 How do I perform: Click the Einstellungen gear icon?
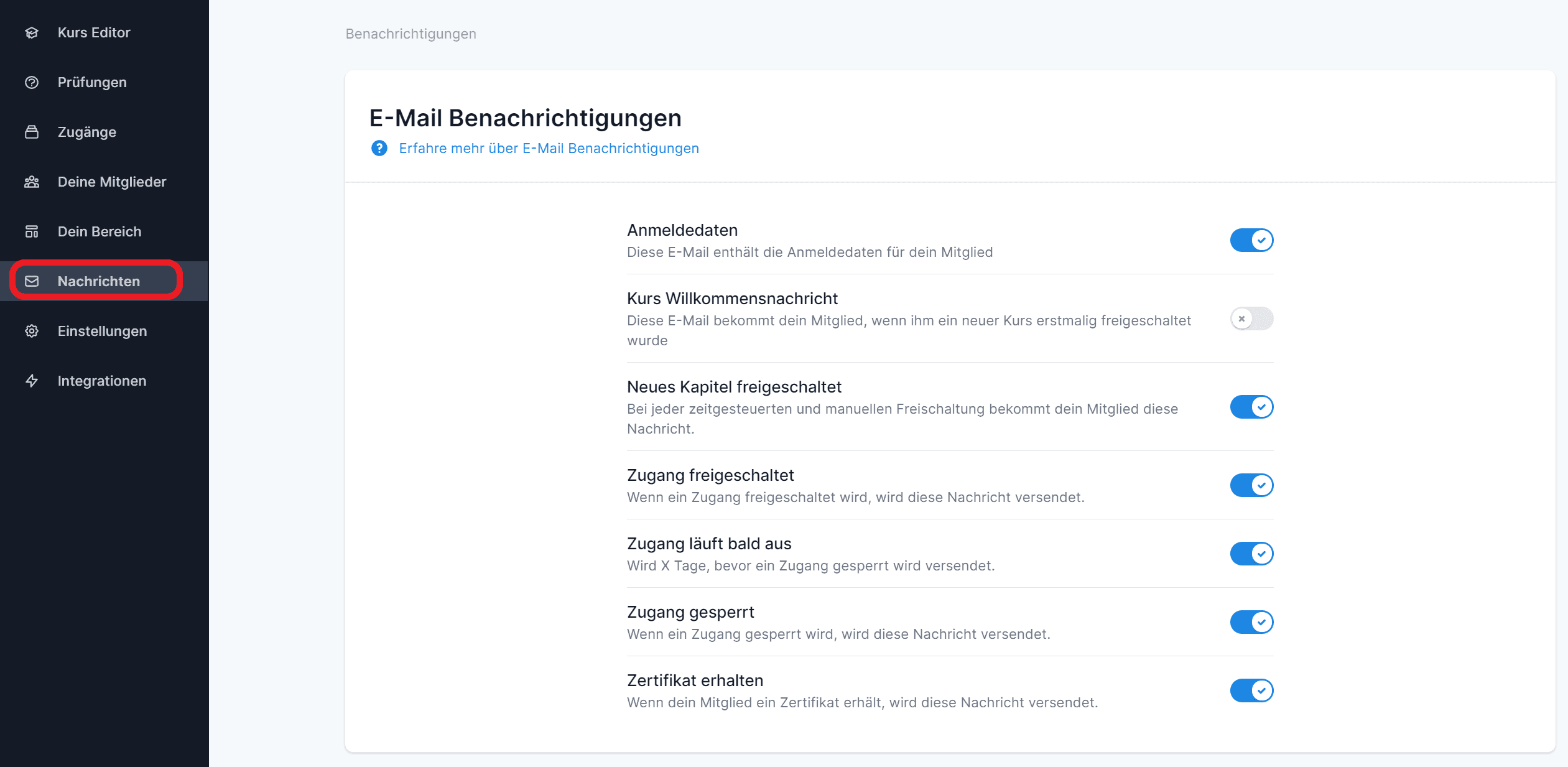pyautogui.click(x=32, y=331)
